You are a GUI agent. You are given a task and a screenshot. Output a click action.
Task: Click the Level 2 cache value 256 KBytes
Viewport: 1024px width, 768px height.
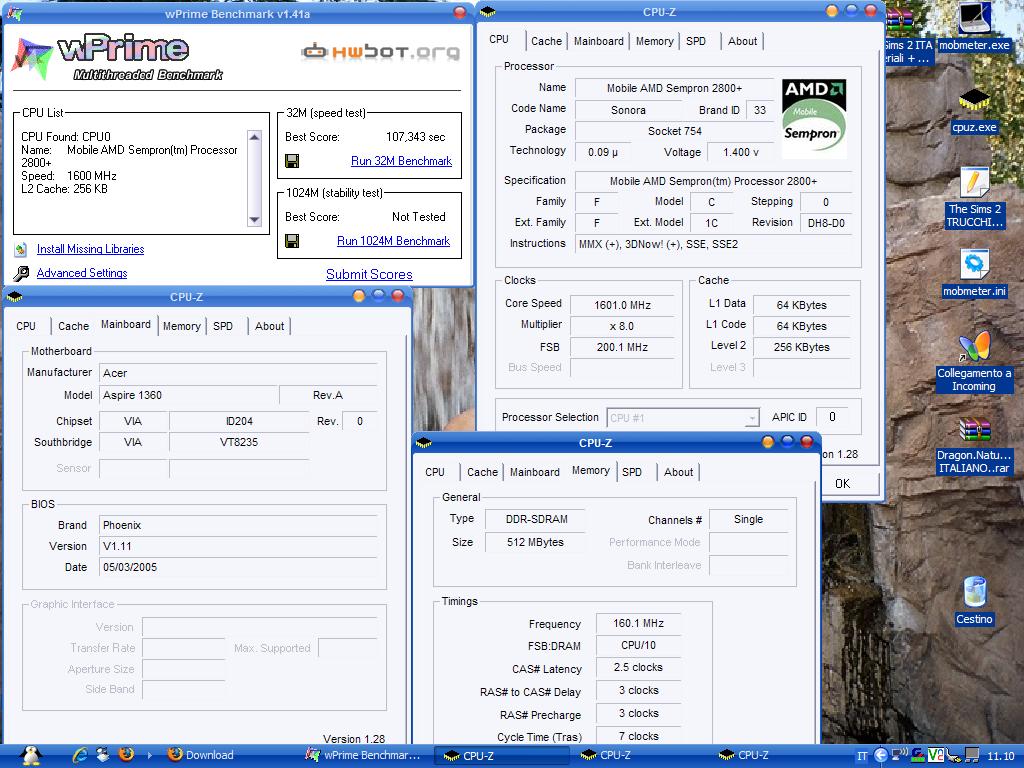[801, 347]
